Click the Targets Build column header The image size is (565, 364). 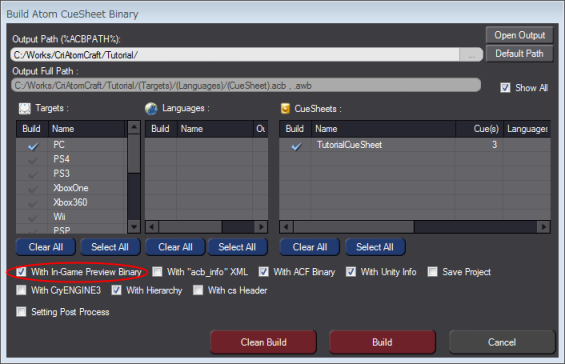pyautogui.click(x=32, y=129)
